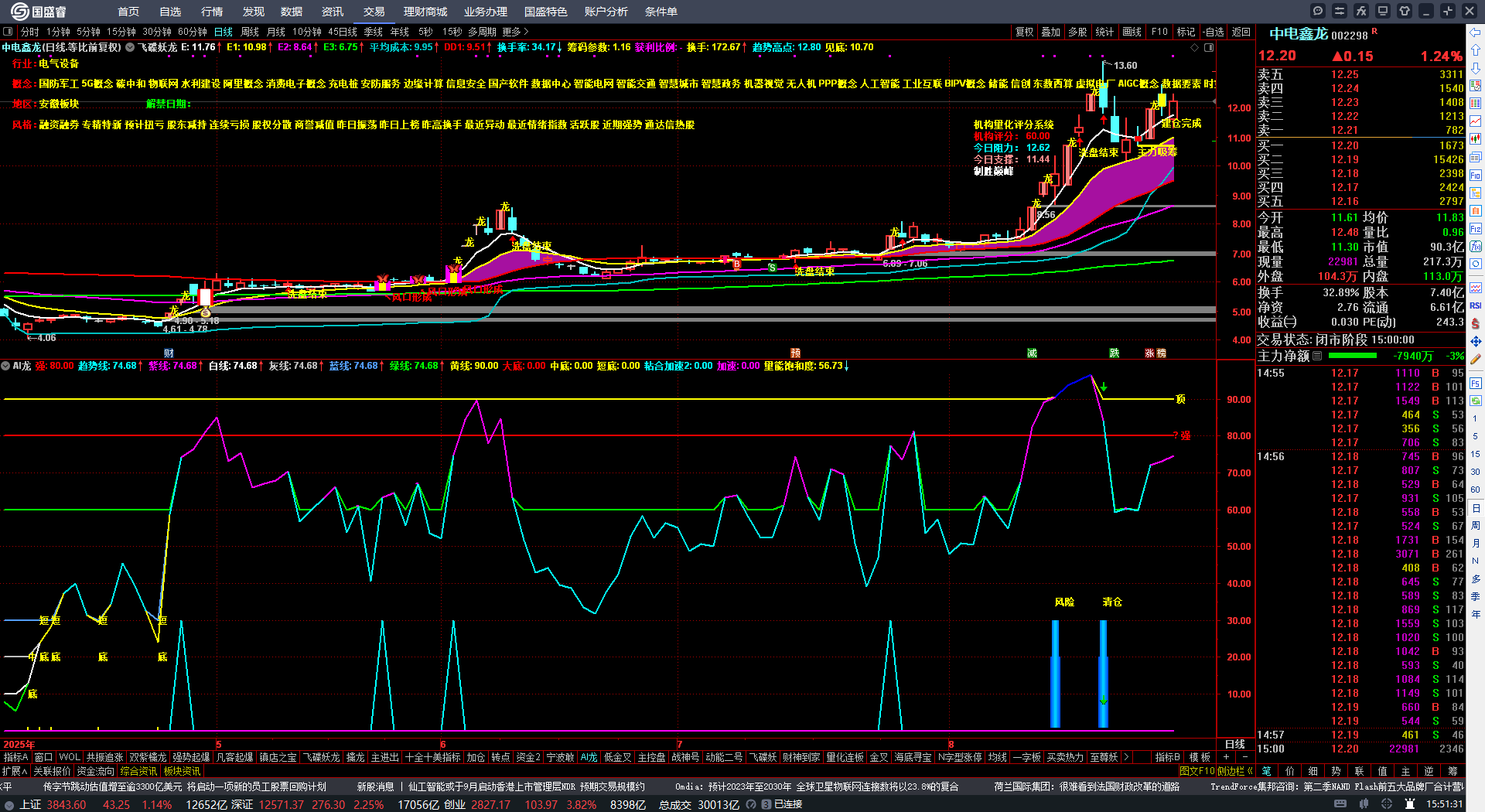Expand the 更多 periods dropdown
The image size is (1485, 812).
515,32
